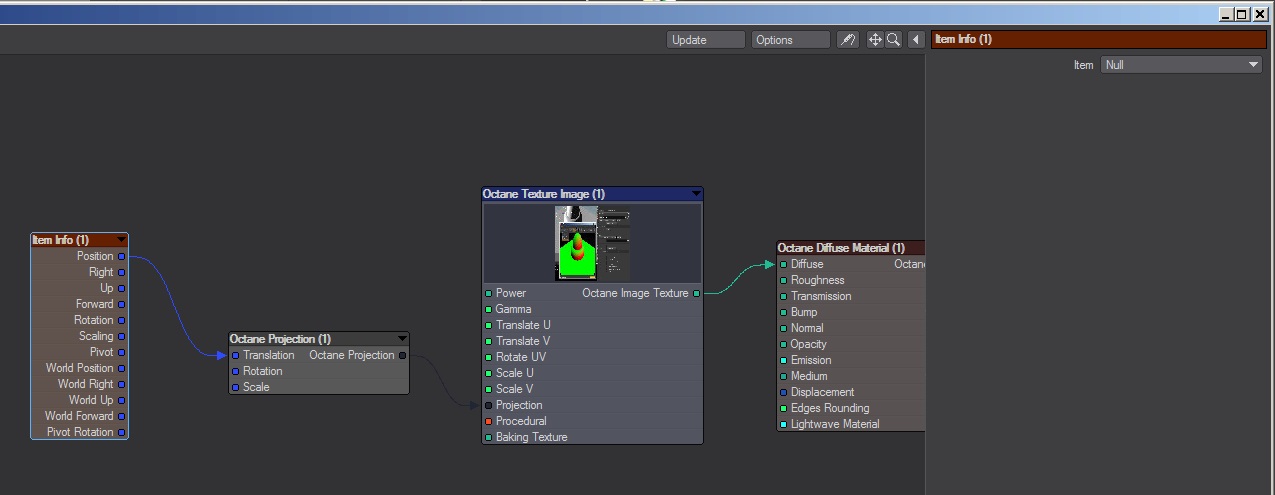Screen dimensions: 1275x495
Task: Close the node editor window
Action: click(x=1260, y=14)
